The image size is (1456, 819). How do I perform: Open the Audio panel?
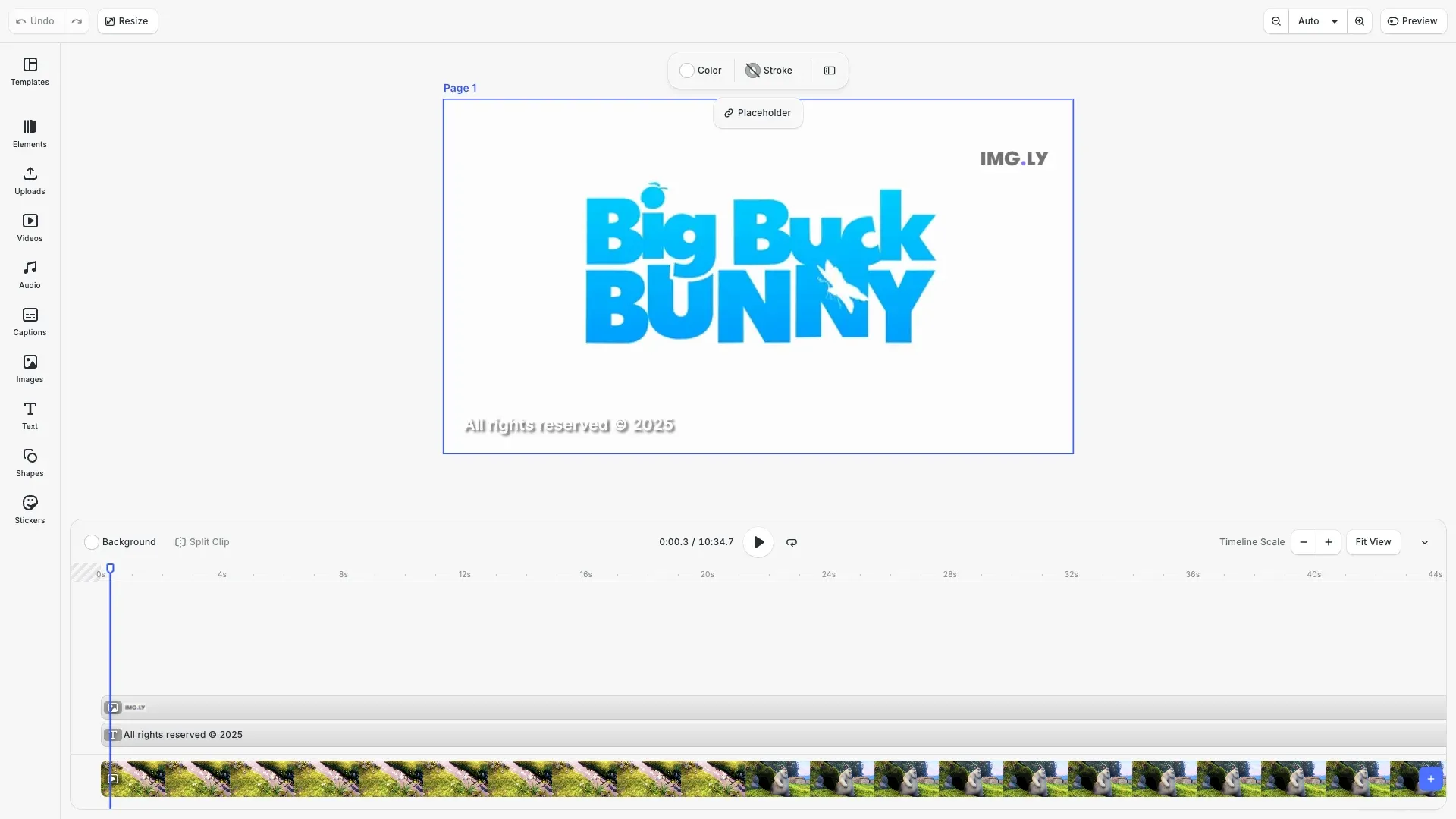pyautogui.click(x=30, y=274)
